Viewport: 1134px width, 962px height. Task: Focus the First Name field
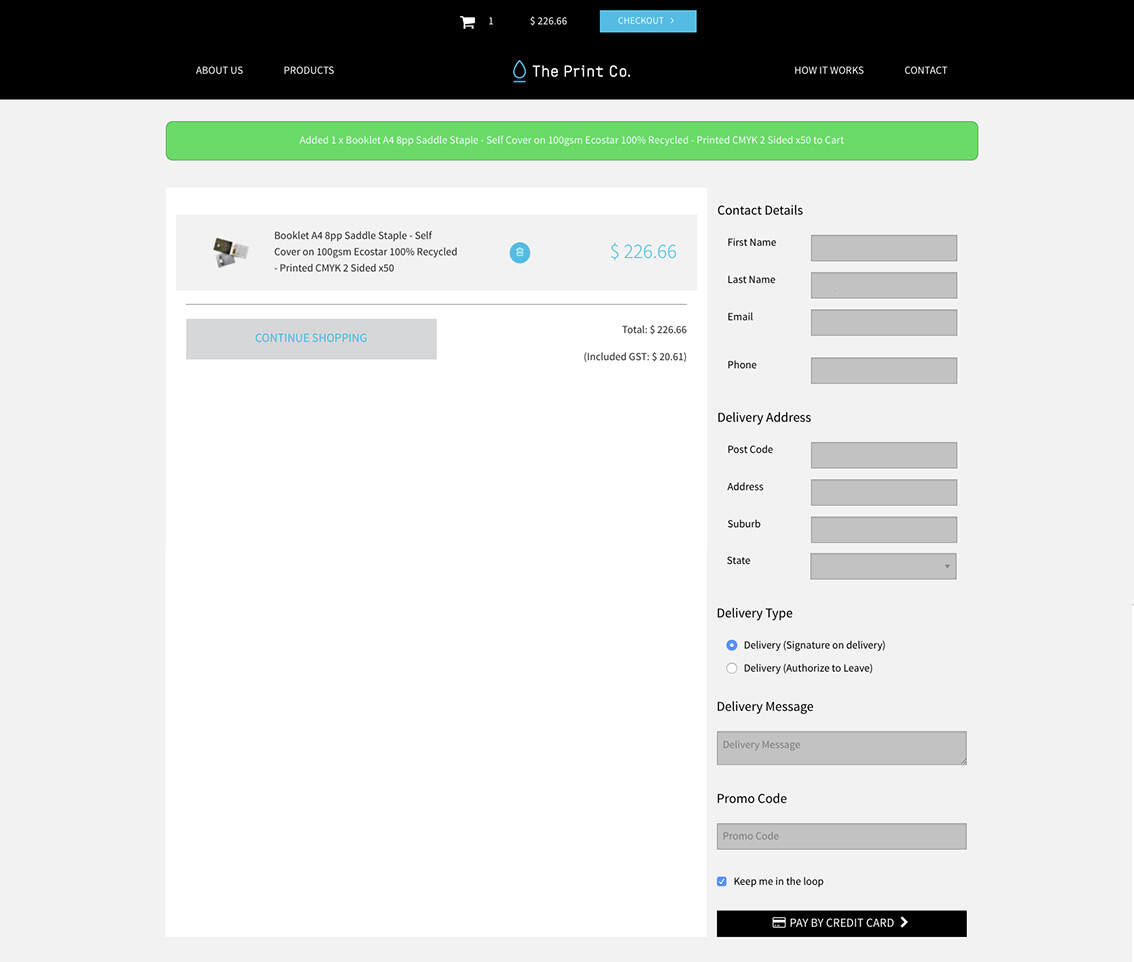[883, 248]
